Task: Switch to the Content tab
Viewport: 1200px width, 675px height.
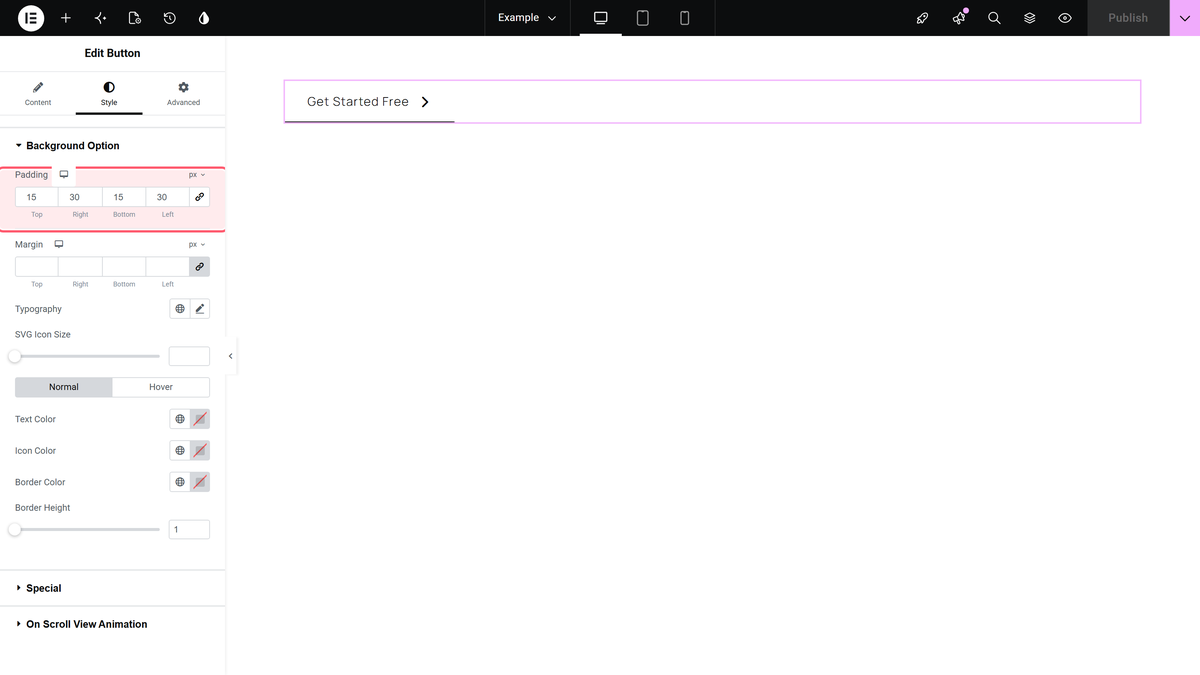Action: [38, 94]
